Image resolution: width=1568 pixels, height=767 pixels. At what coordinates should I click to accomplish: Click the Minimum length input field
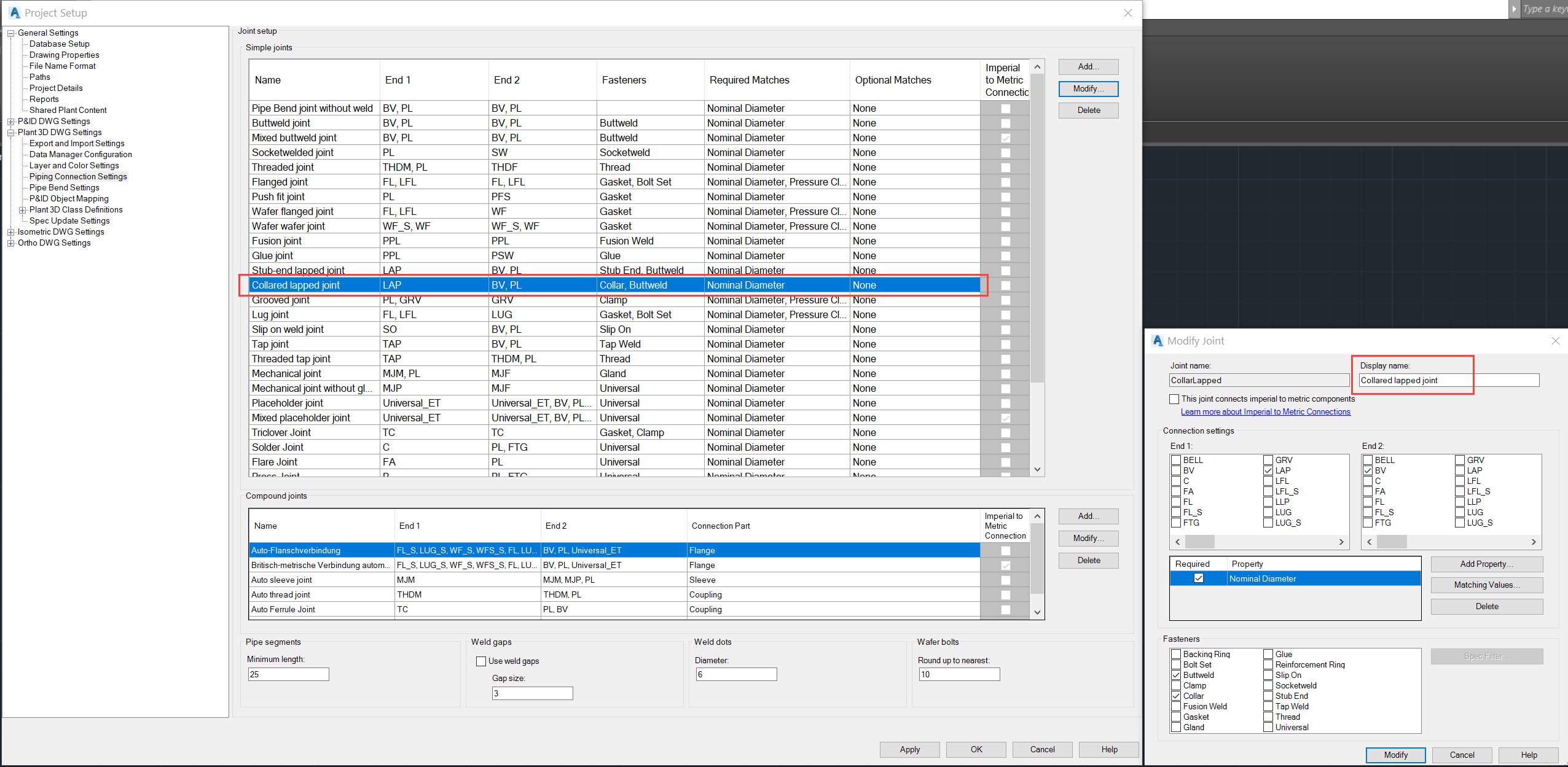(x=289, y=674)
